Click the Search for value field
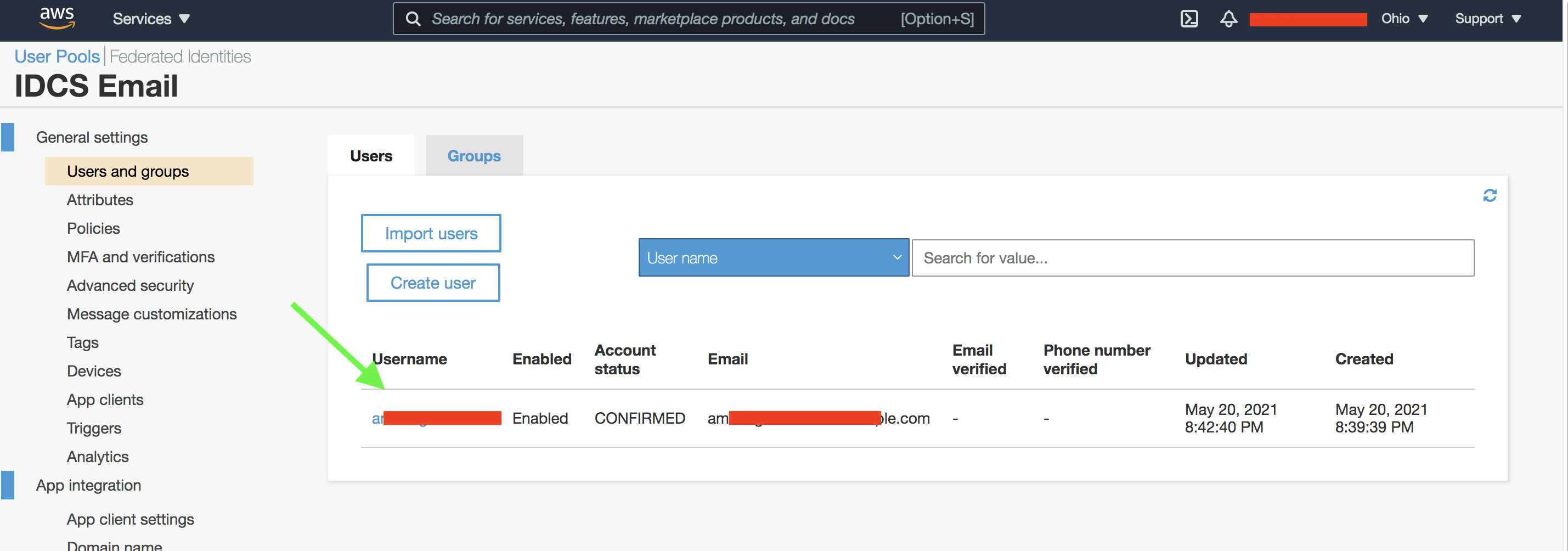The image size is (1568, 551). coord(1192,258)
